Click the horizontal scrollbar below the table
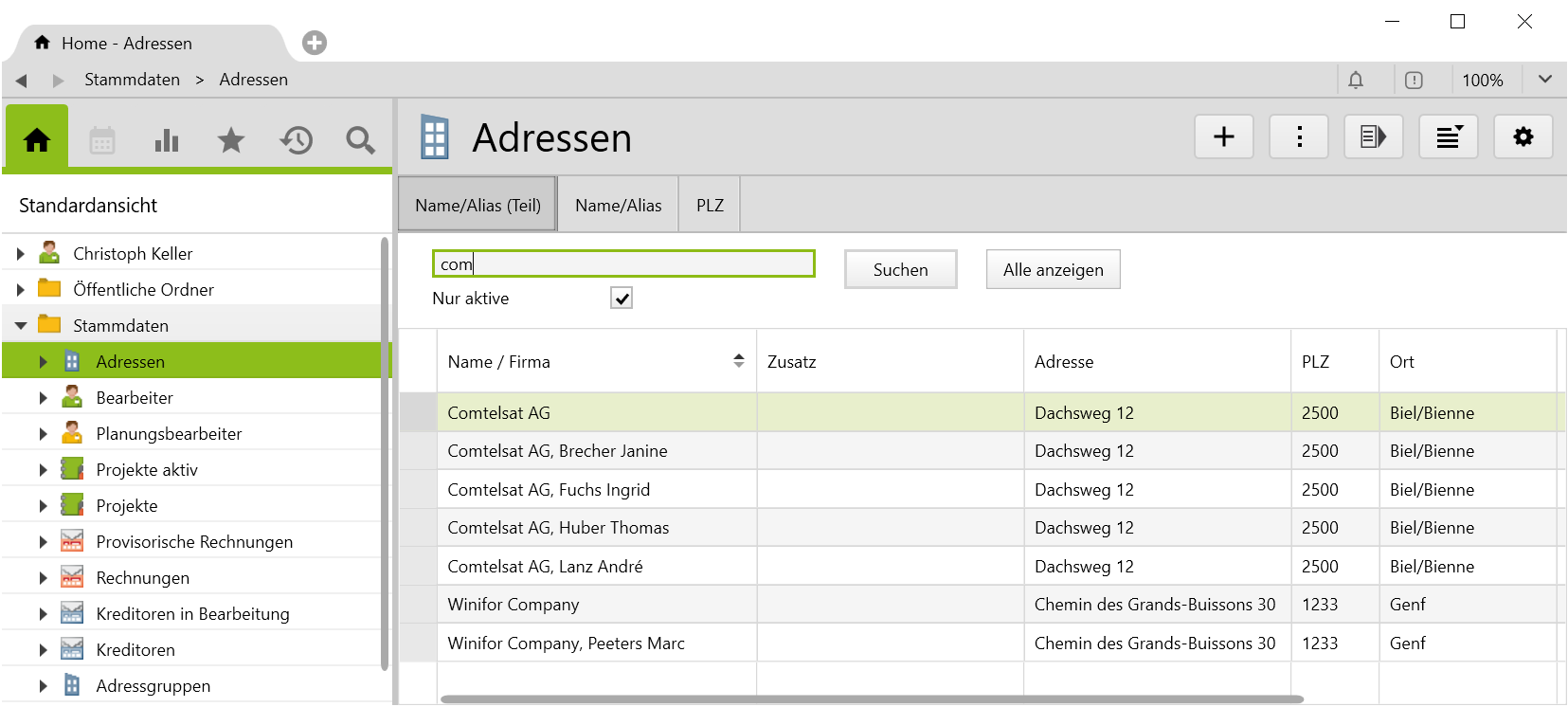Screen dimensions: 1568x707 872,699
